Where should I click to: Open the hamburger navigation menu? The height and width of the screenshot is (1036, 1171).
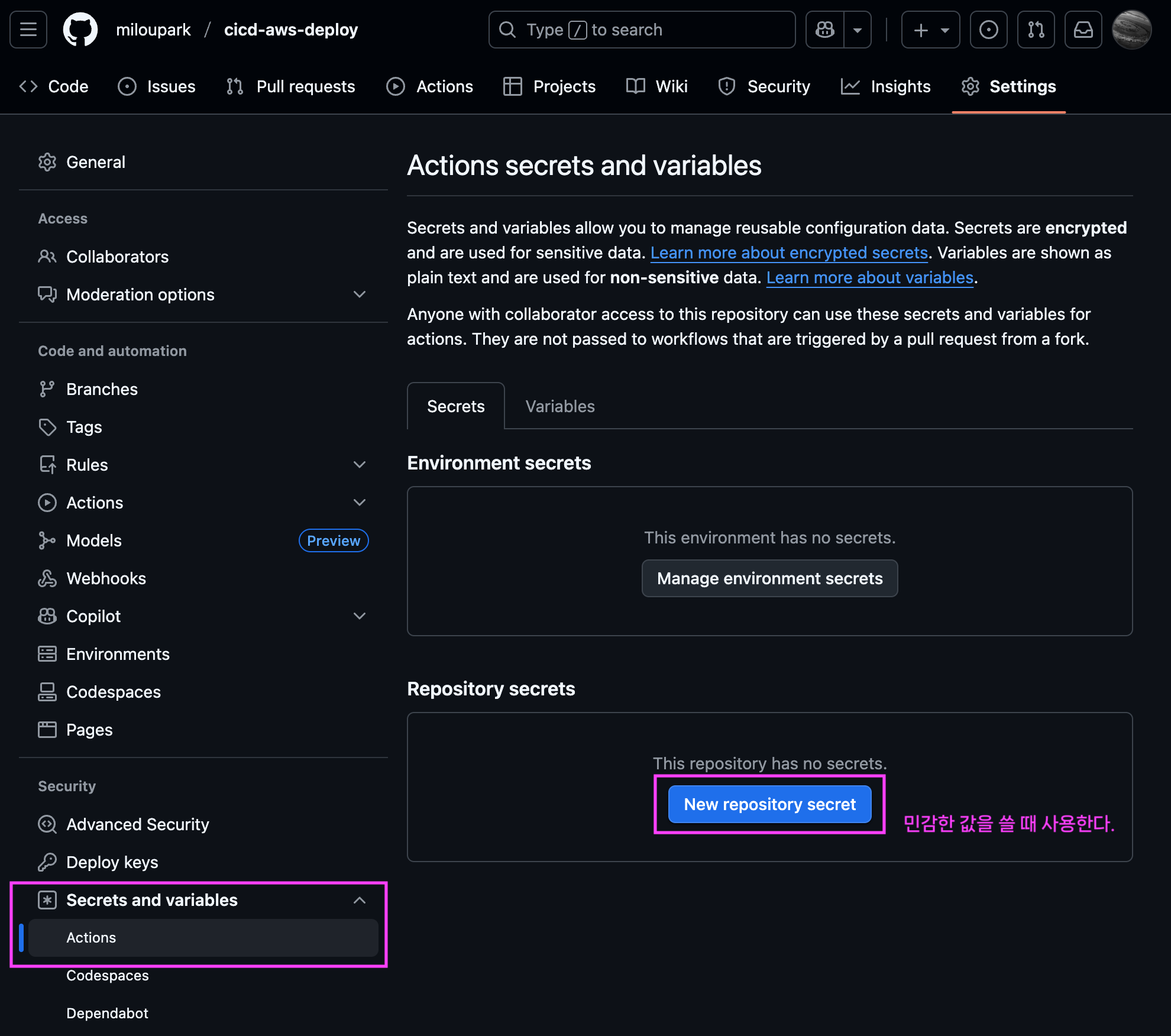click(x=28, y=30)
